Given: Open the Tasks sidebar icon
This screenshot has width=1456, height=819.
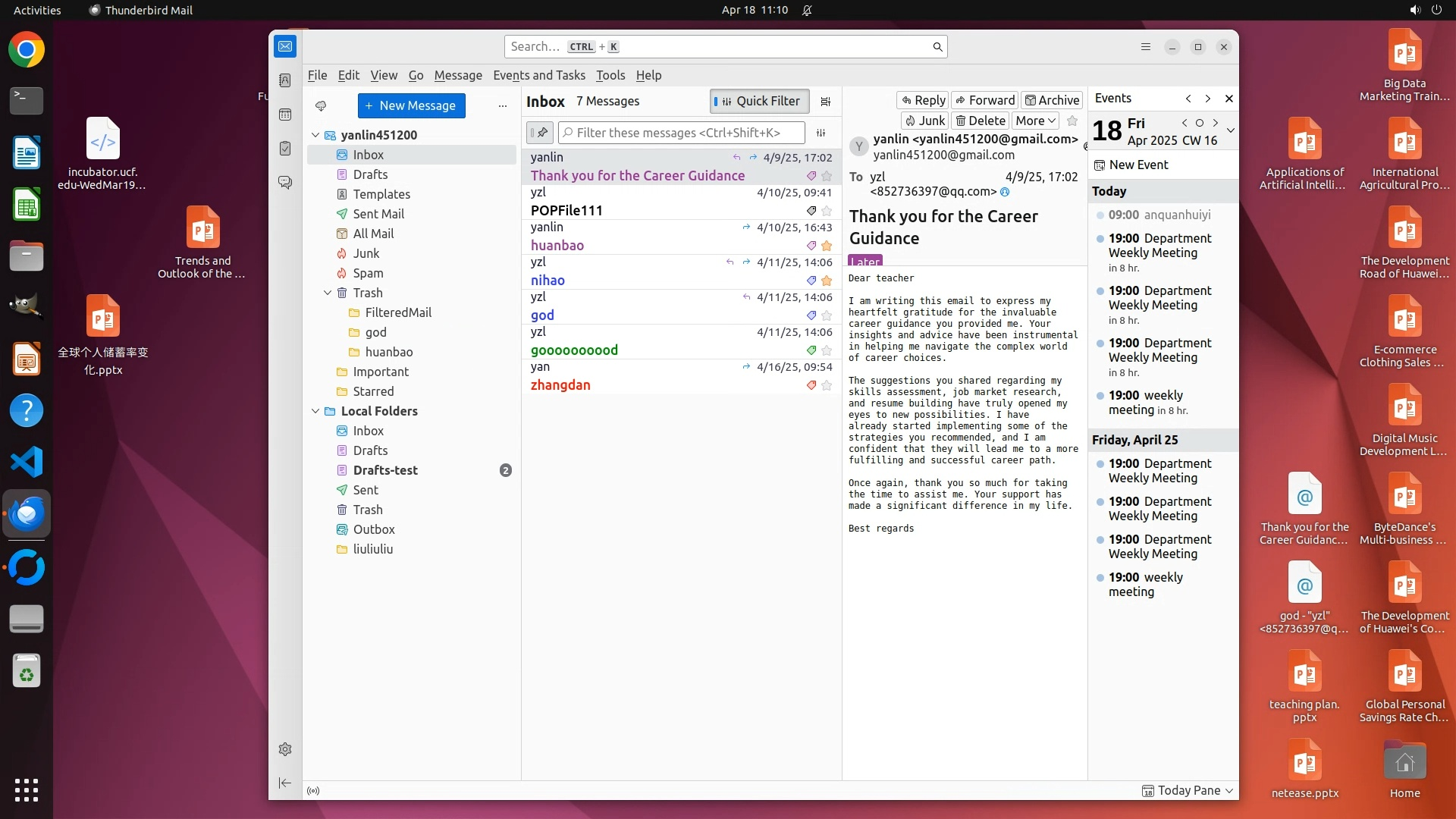Looking at the screenshot, I should (285, 149).
